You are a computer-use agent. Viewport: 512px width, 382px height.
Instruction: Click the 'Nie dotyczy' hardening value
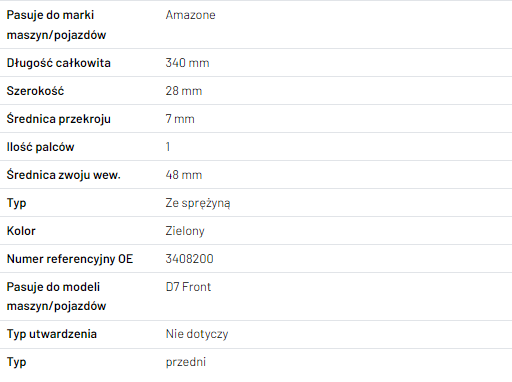(197, 334)
